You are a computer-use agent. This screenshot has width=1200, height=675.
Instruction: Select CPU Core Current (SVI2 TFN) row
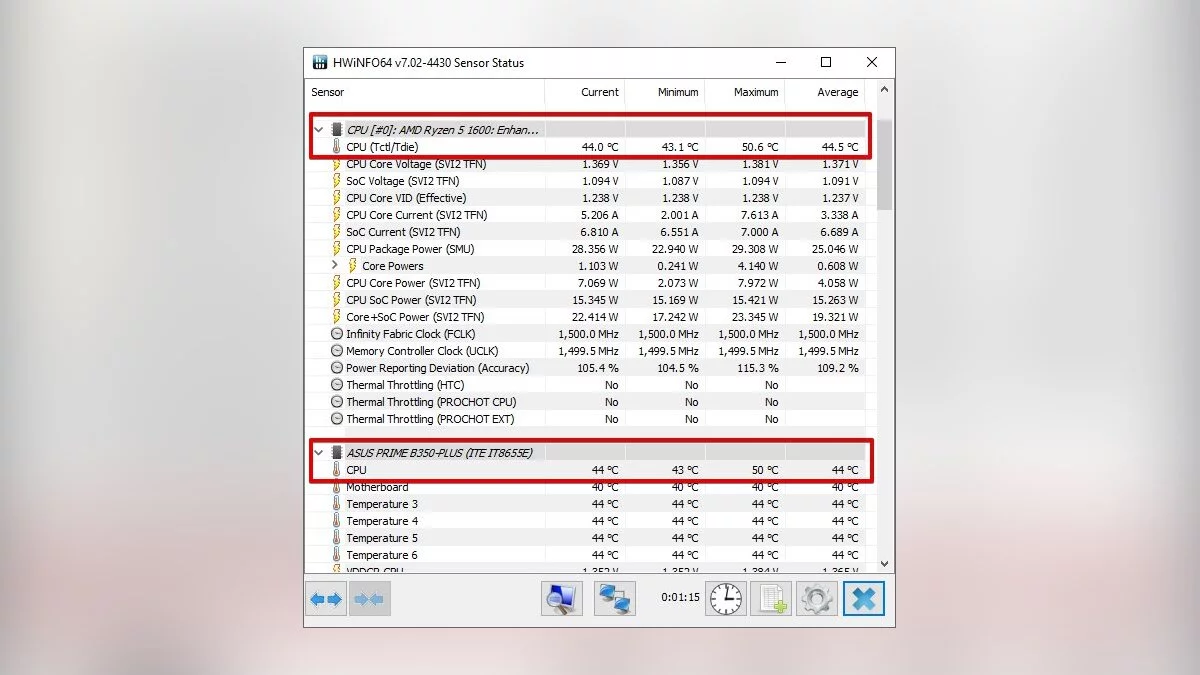[586, 215]
